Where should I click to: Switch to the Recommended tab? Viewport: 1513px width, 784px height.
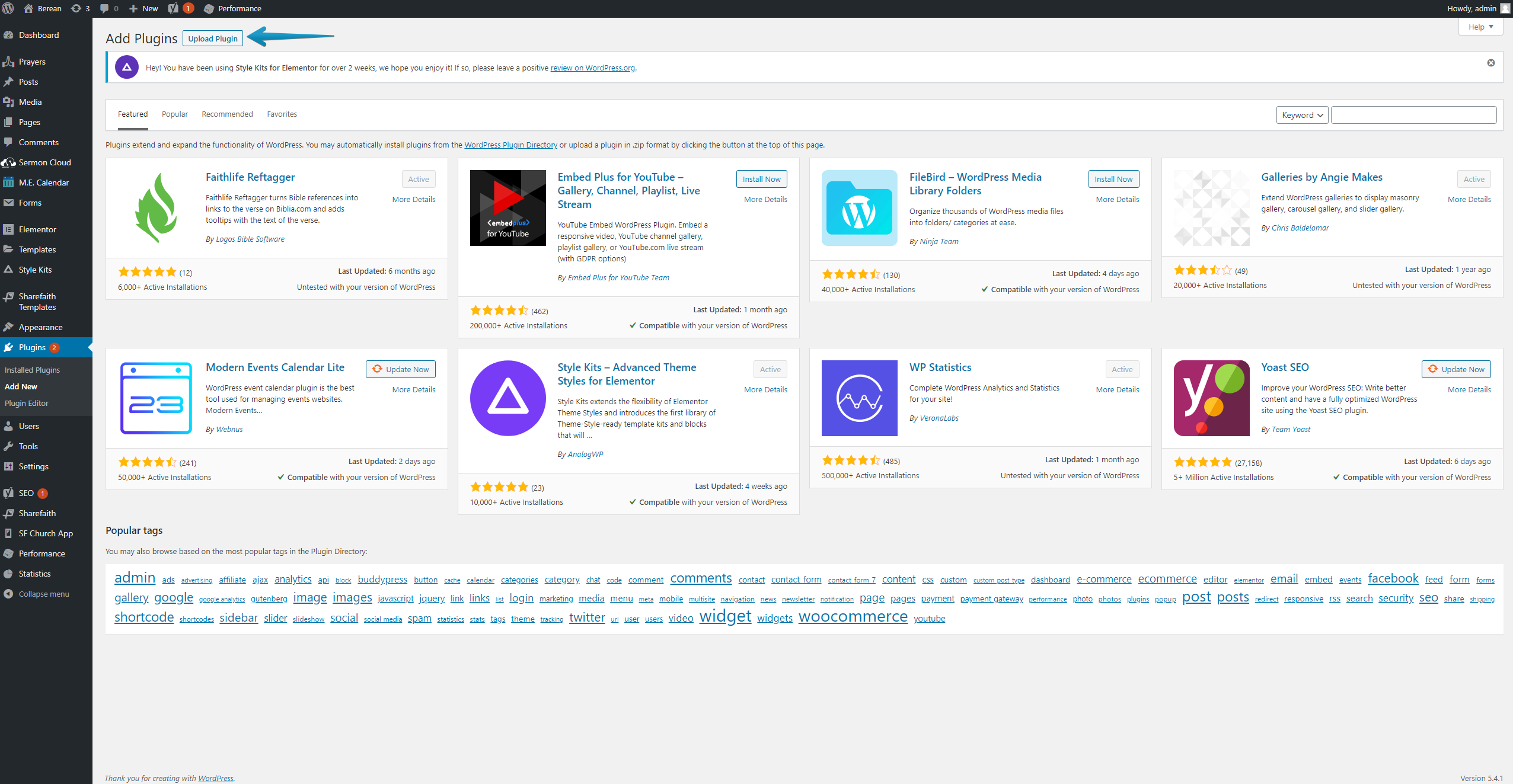pos(227,114)
